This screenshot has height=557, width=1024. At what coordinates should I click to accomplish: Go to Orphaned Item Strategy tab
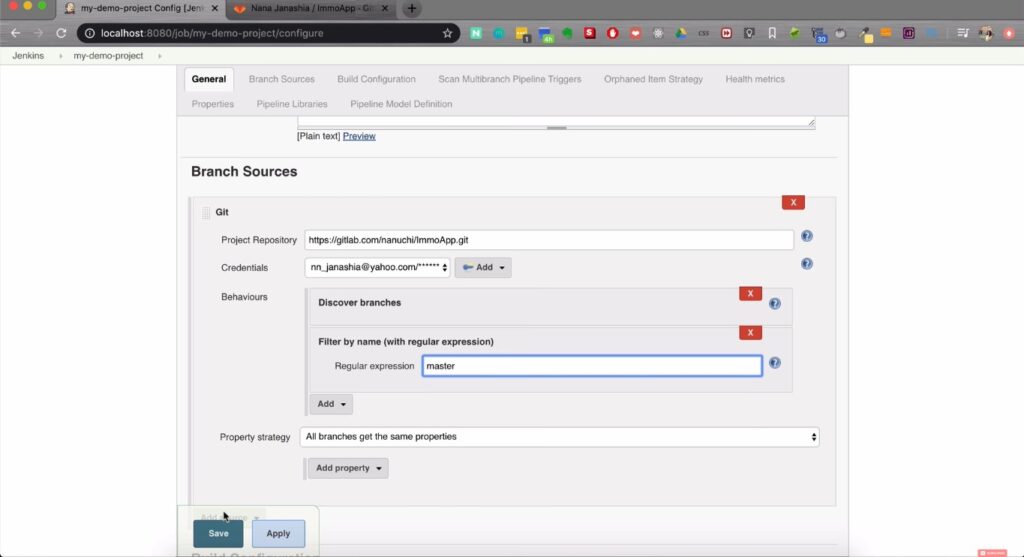[x=653, y=79]
